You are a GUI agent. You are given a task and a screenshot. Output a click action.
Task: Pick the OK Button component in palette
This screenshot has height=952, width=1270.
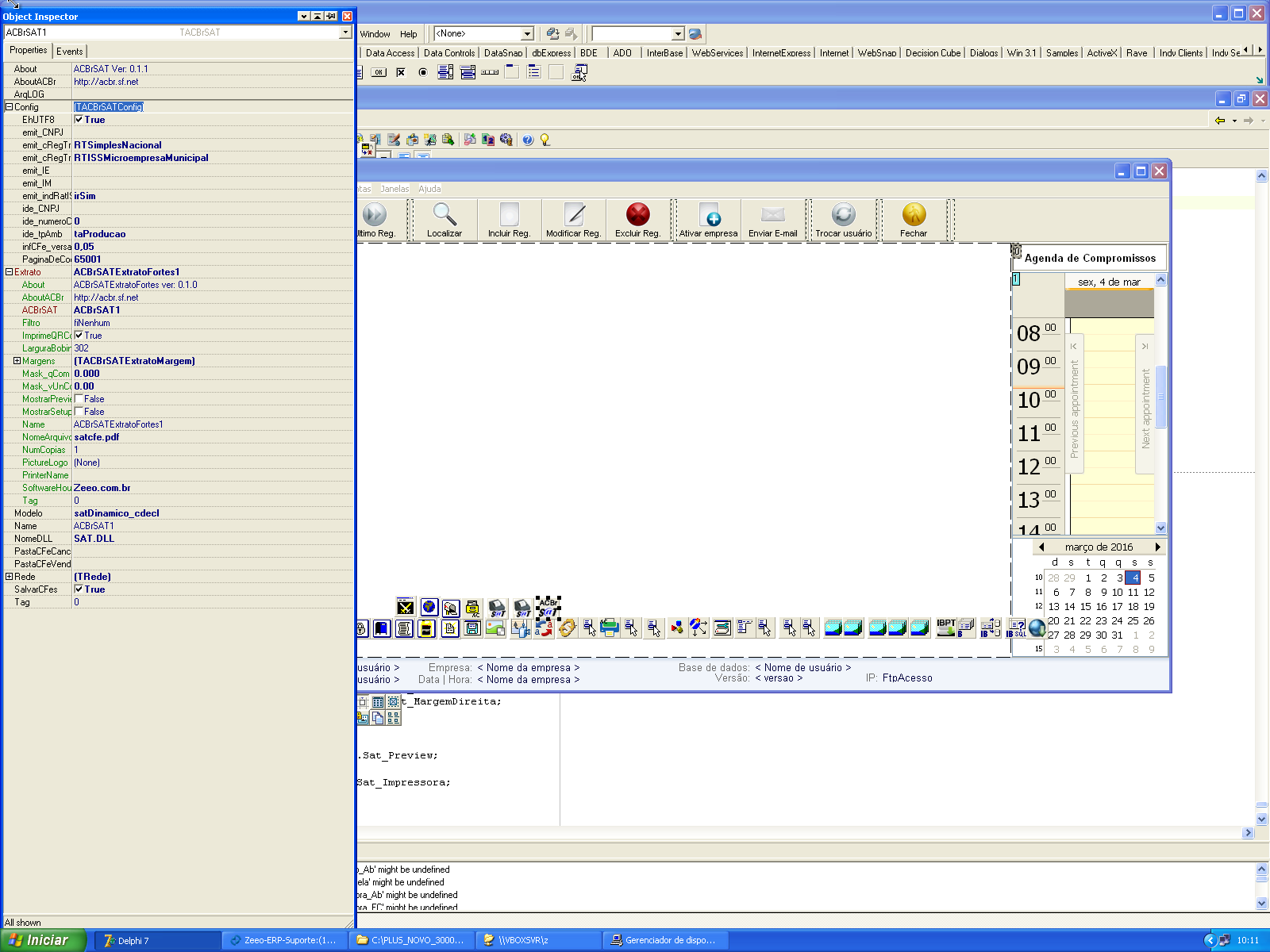coord(379,72)
